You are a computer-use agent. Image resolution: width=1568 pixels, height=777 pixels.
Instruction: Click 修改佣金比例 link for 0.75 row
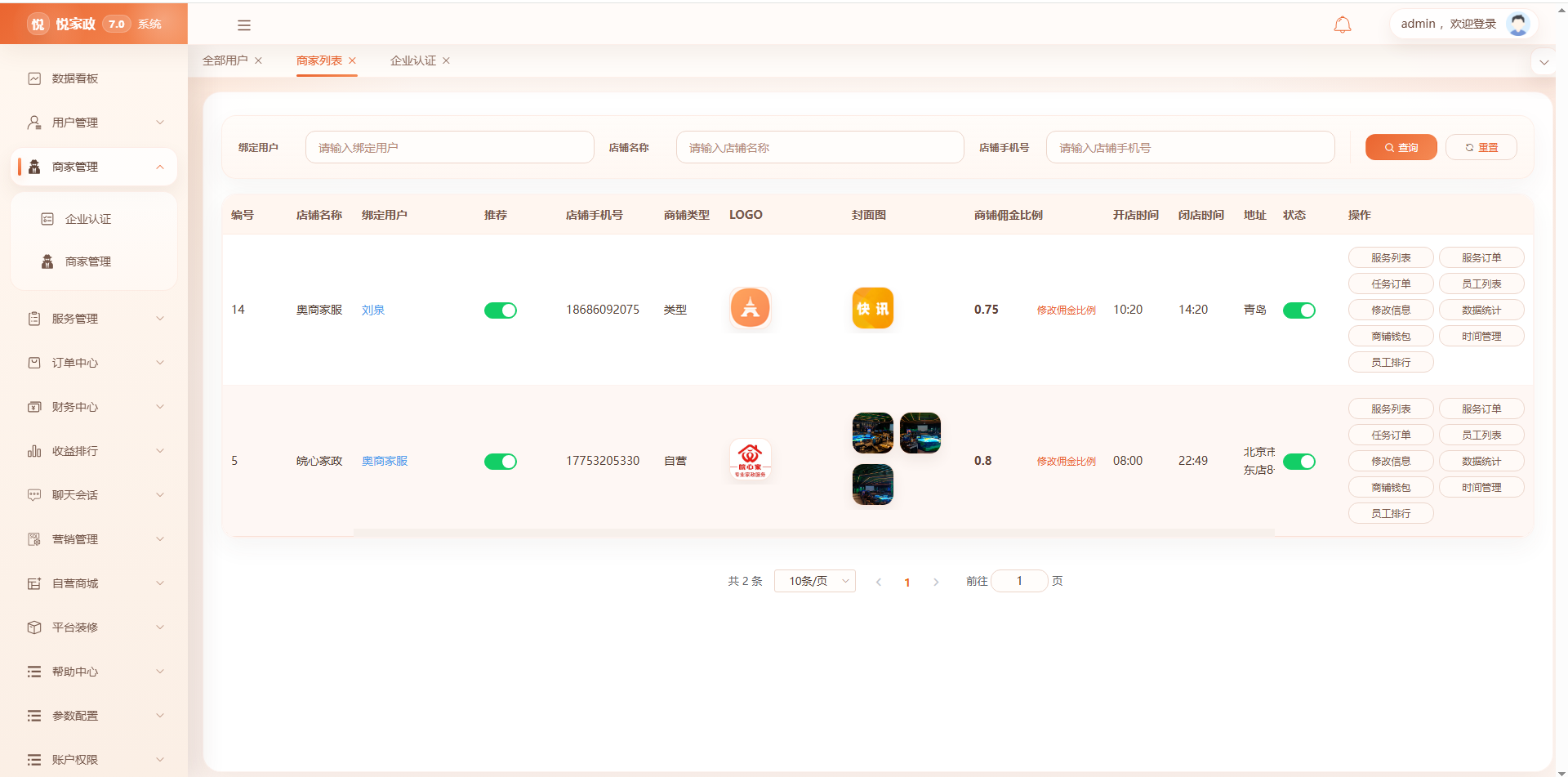[x=1066, y=310]
